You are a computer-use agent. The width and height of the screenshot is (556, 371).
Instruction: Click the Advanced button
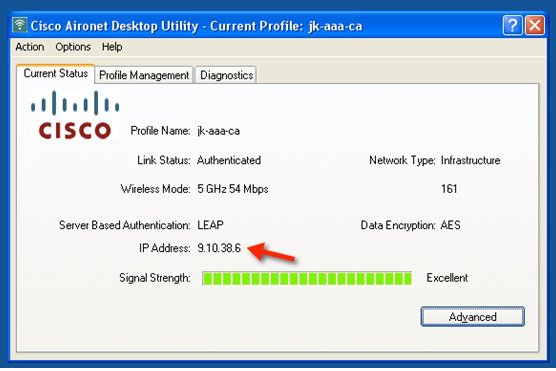point(472,316)
